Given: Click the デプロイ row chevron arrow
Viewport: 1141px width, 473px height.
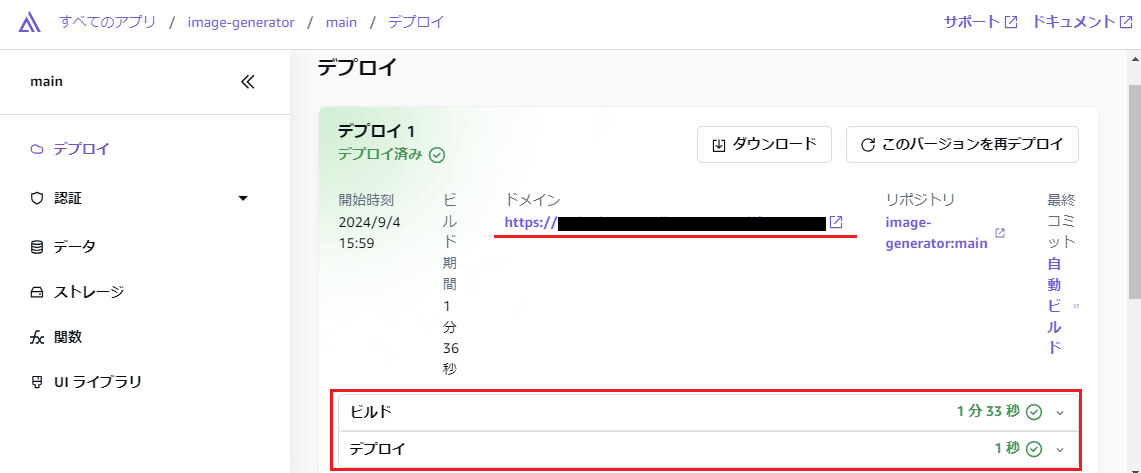Looking at the screenshot, I should [x=1060, y=450].
